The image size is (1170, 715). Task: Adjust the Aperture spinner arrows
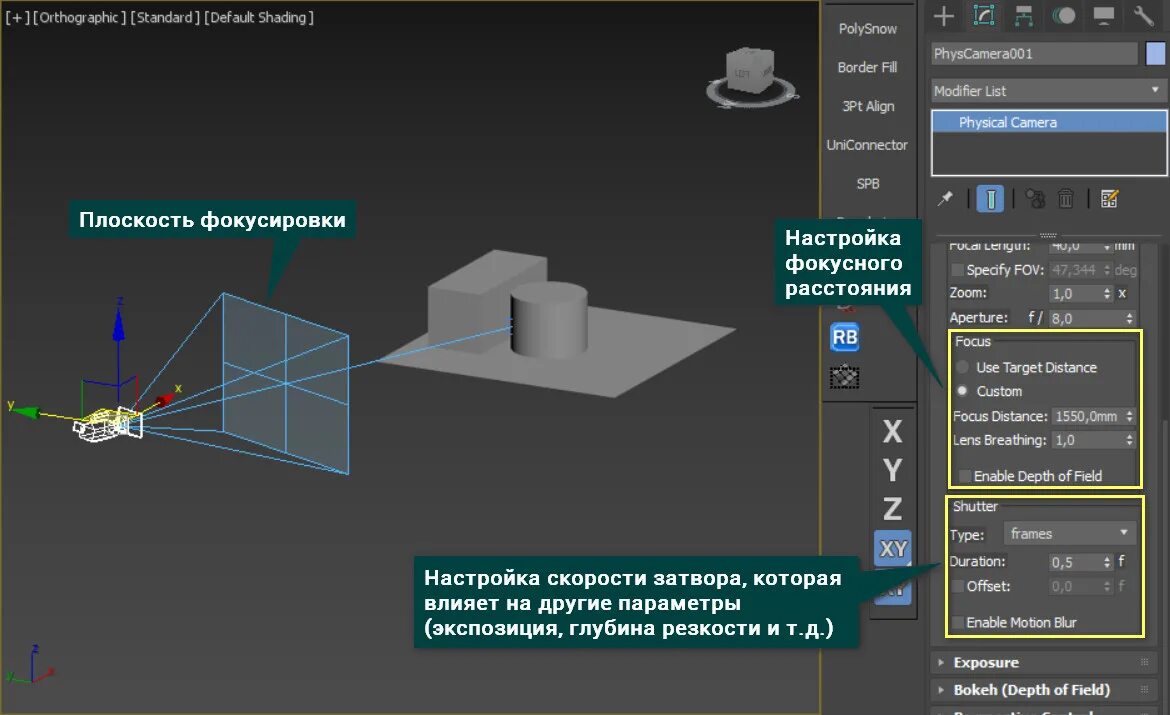tap(1129, 318)
